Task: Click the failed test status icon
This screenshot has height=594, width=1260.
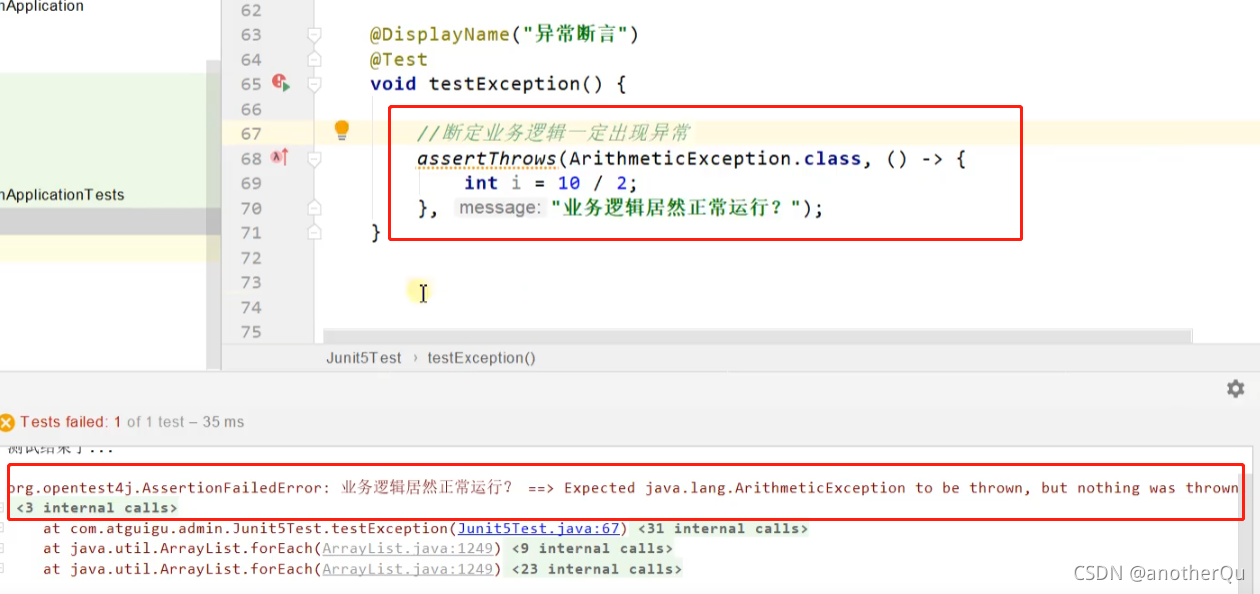Action: (7, 422)
